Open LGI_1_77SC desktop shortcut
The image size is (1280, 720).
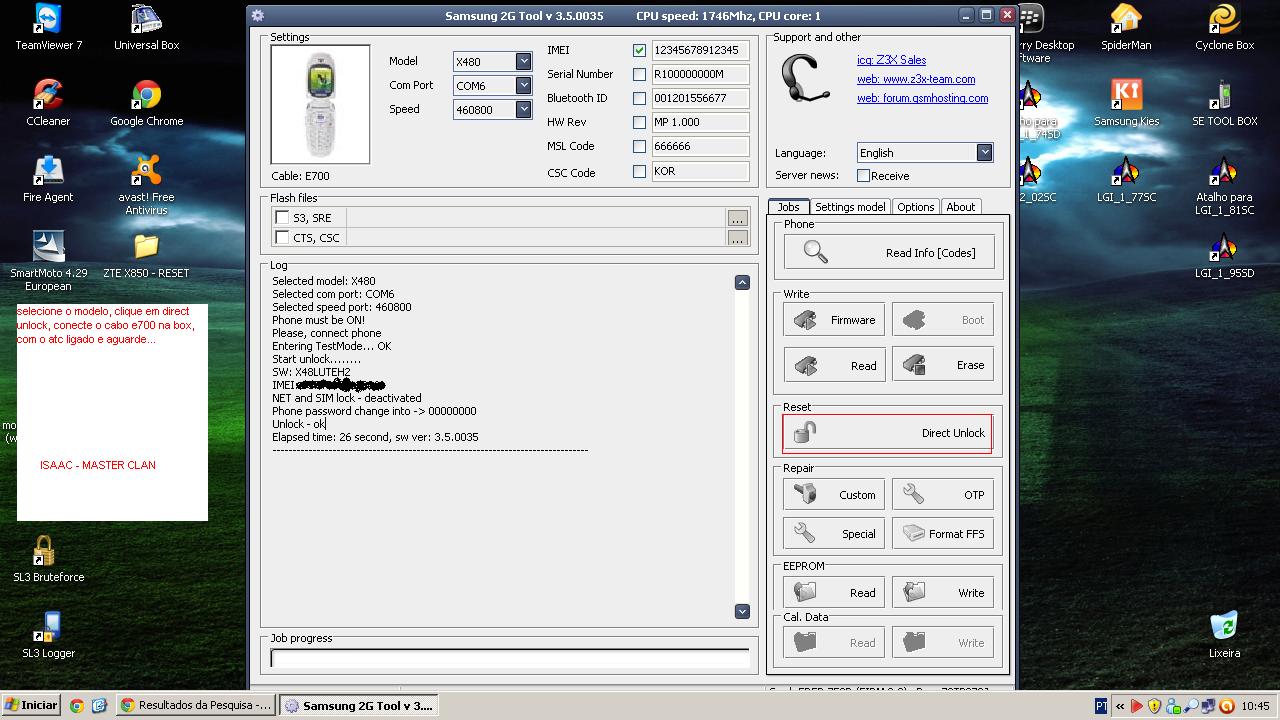coord(1126,179)
